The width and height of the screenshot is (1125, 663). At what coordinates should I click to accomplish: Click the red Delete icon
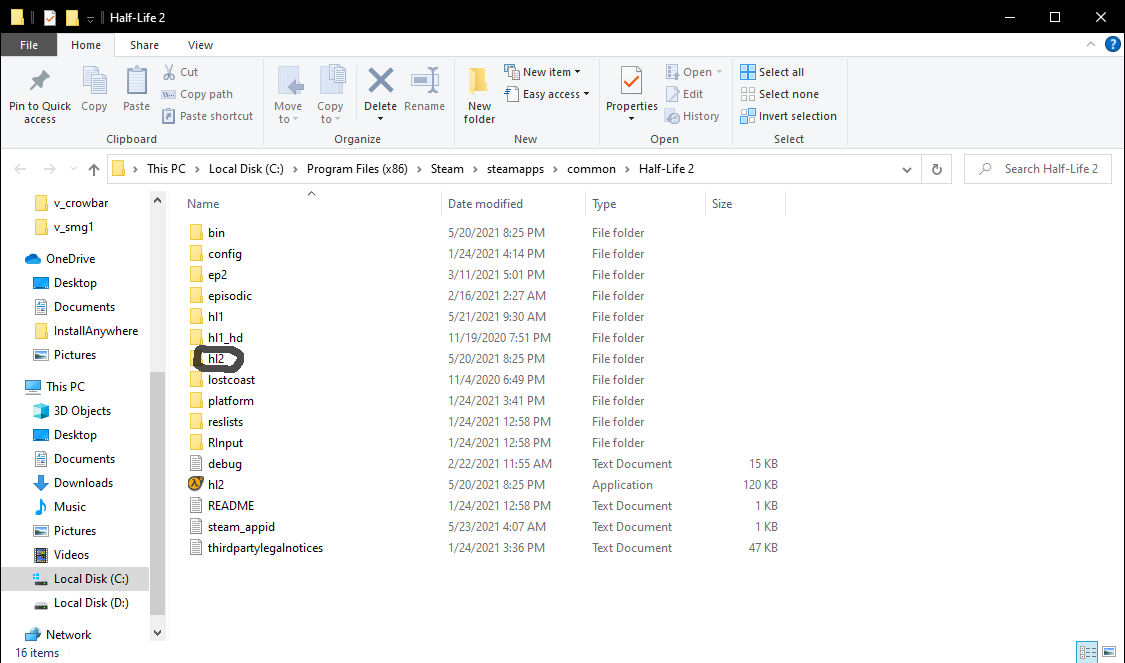point(380,80)
